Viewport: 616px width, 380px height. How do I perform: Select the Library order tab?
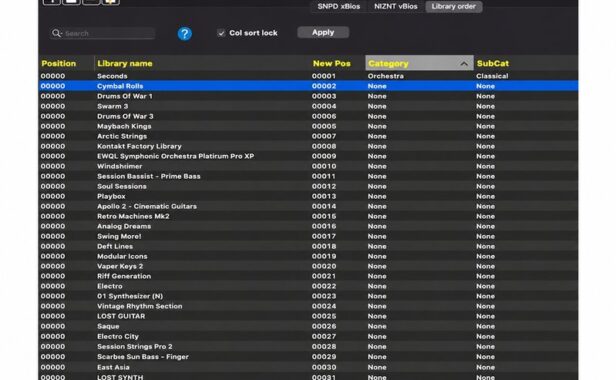tap(453, 6)
